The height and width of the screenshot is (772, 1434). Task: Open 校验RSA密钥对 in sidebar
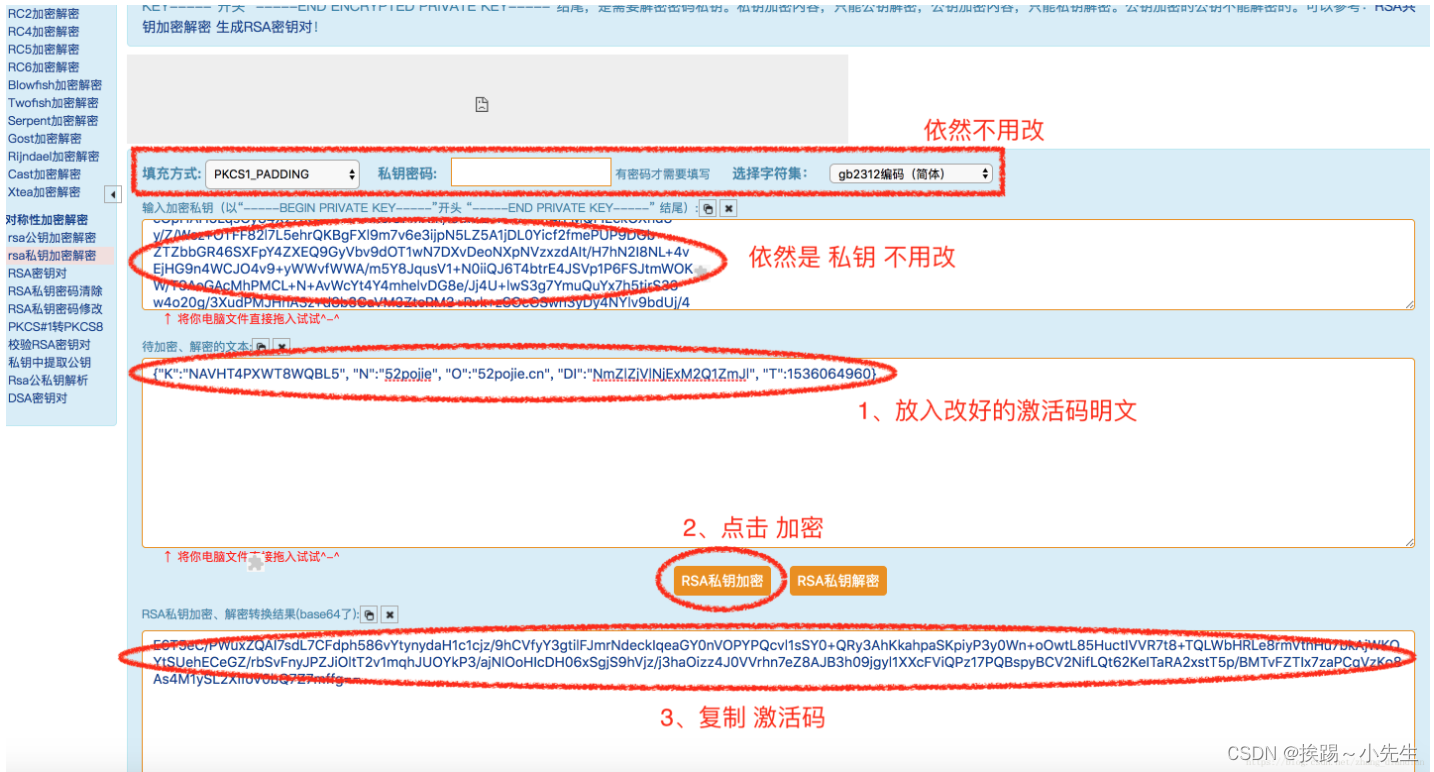49,345
